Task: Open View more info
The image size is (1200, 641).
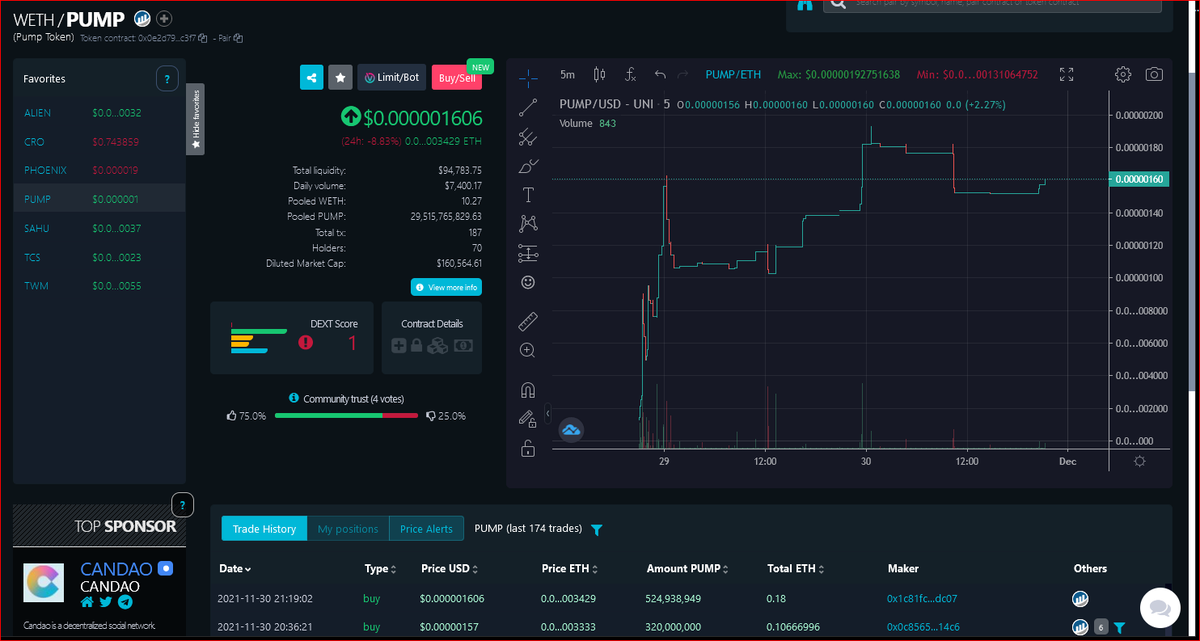Action: point(446,287)
